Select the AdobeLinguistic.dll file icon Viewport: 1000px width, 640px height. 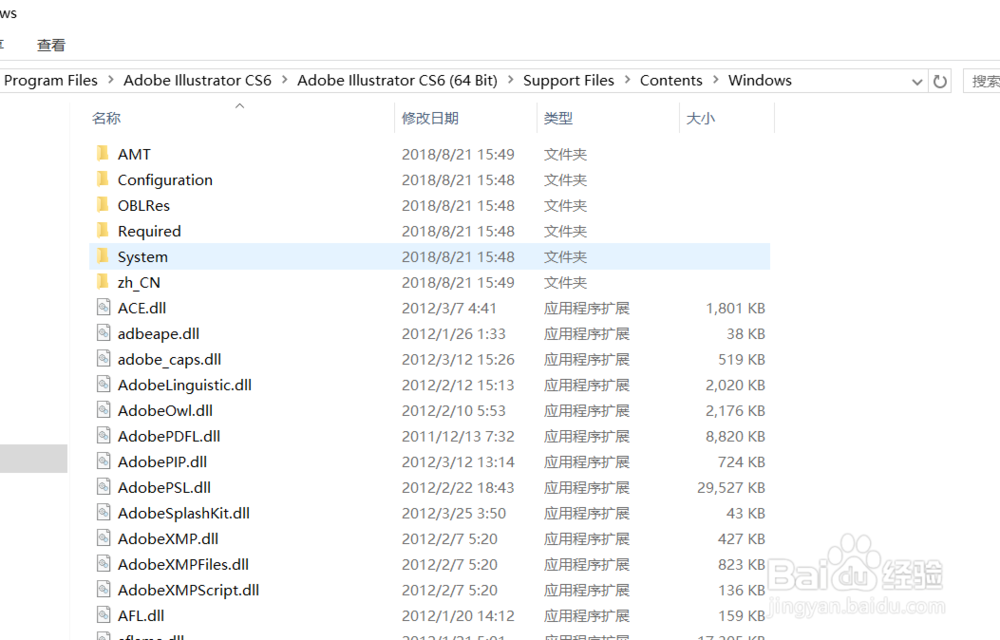pos(103,384)
